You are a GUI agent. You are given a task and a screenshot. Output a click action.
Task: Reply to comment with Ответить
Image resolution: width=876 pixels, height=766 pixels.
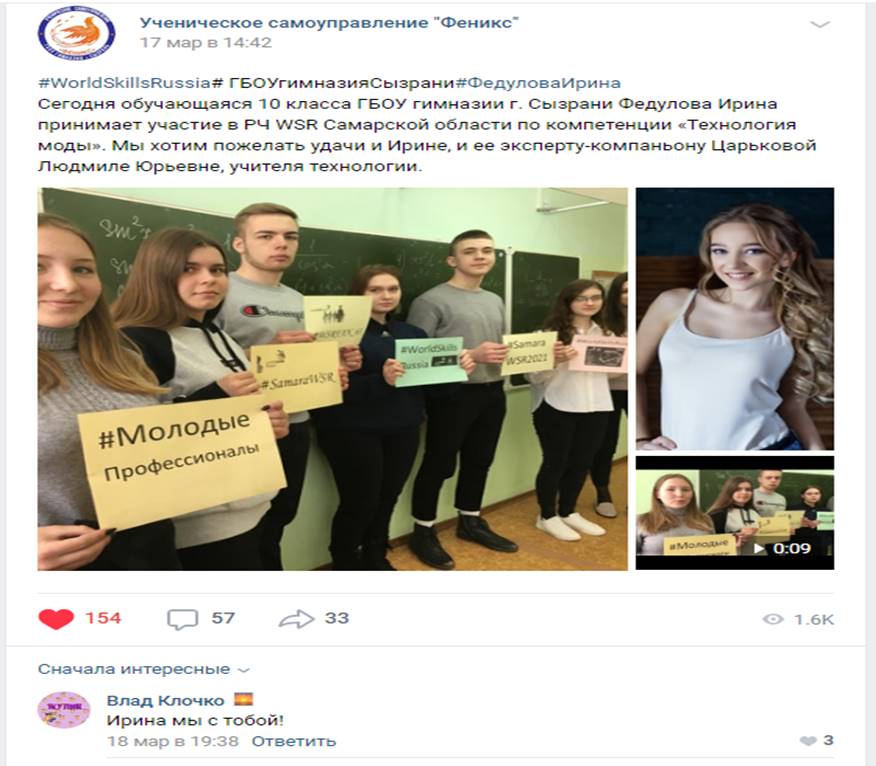(294, 741)
